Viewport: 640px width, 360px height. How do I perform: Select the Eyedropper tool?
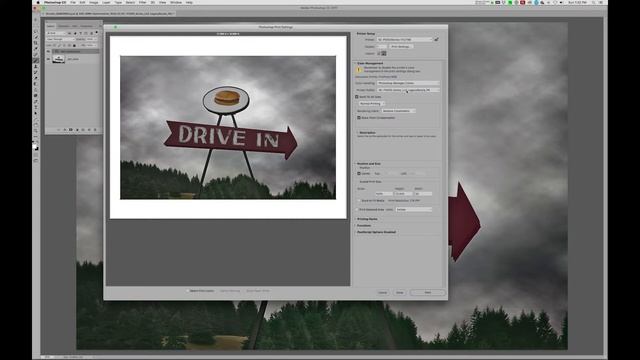click(36, 49)
